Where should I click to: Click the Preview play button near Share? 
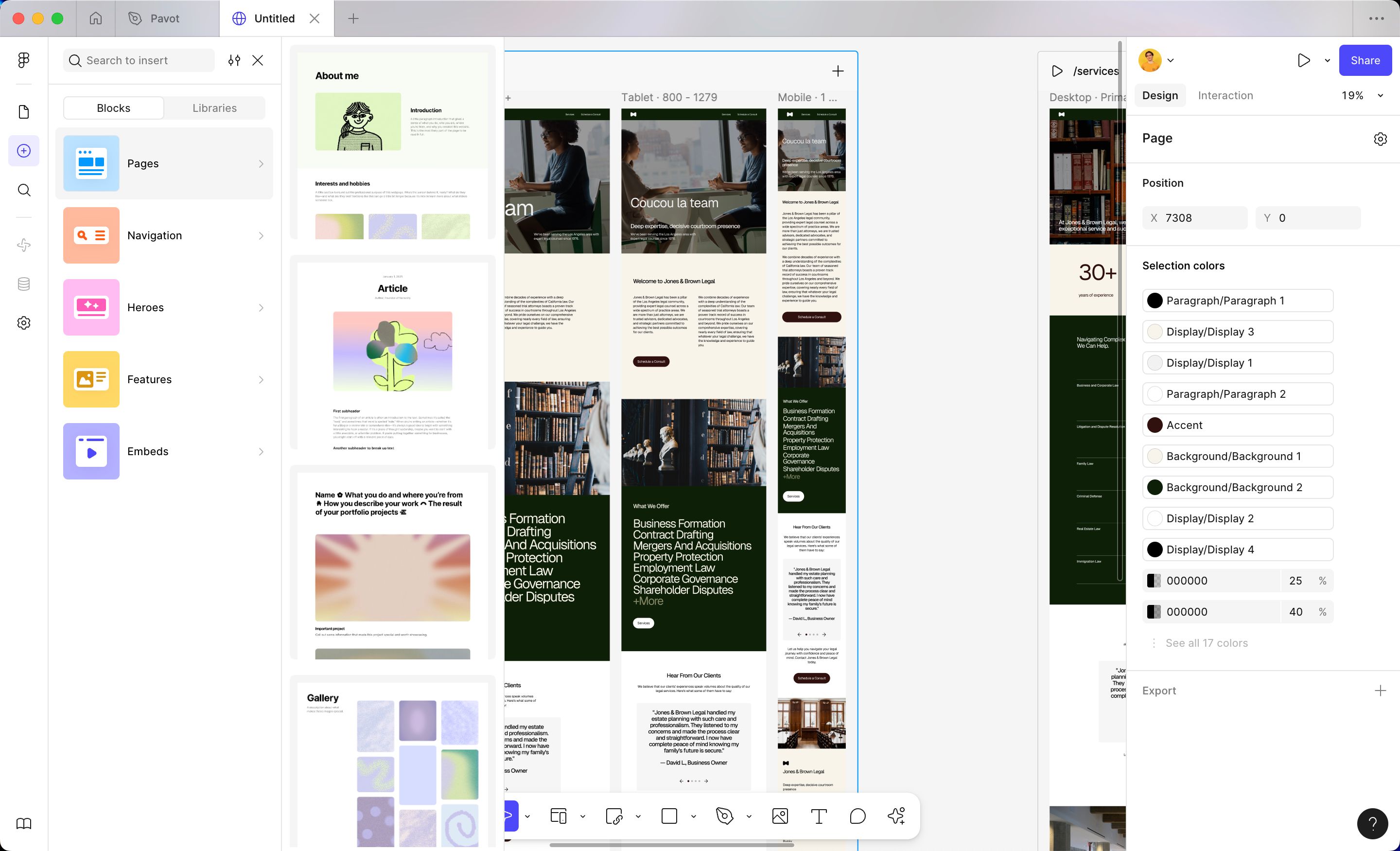point(1304,60)
